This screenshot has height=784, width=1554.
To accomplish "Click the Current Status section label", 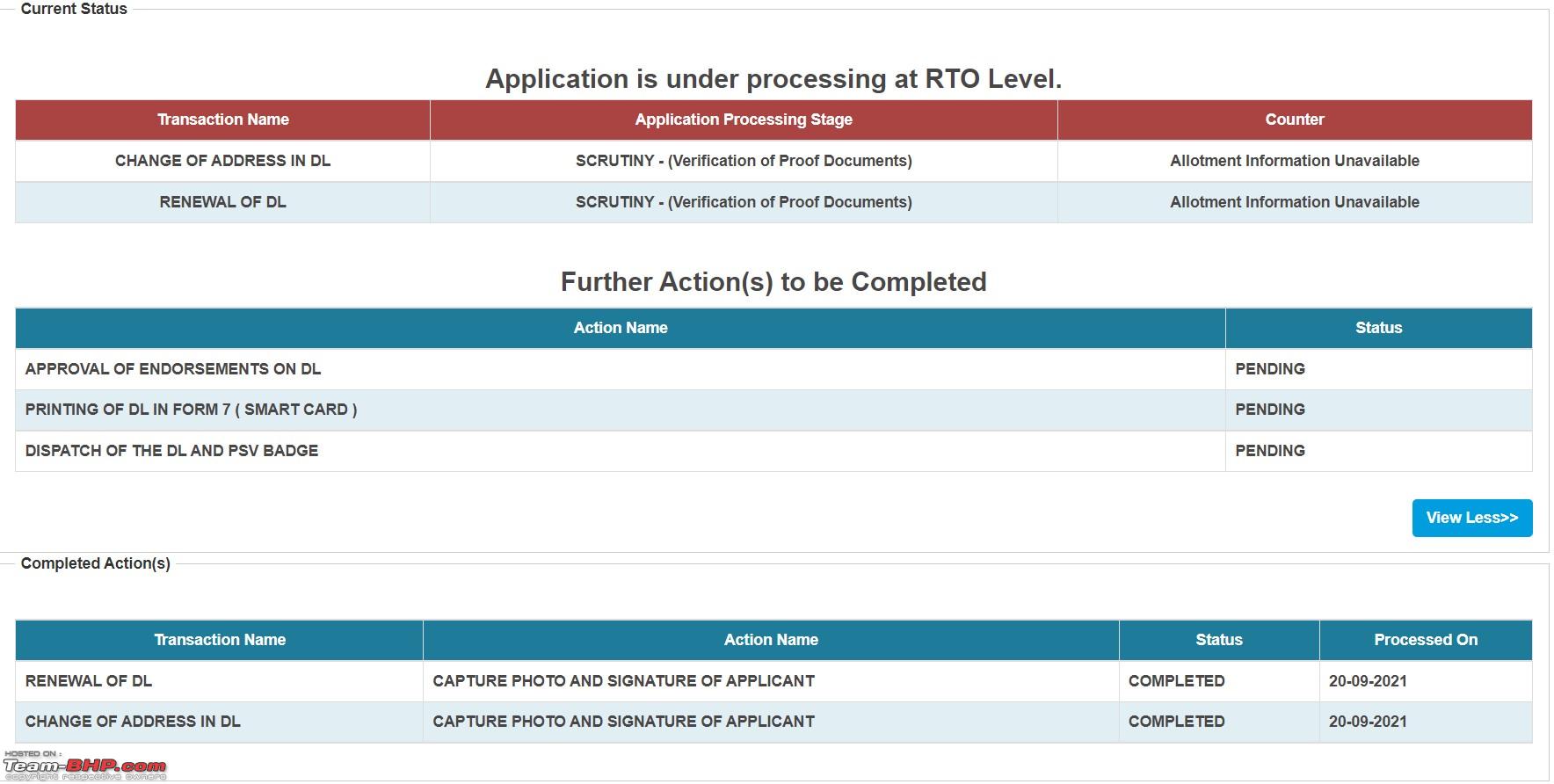I will pos(74,9).
